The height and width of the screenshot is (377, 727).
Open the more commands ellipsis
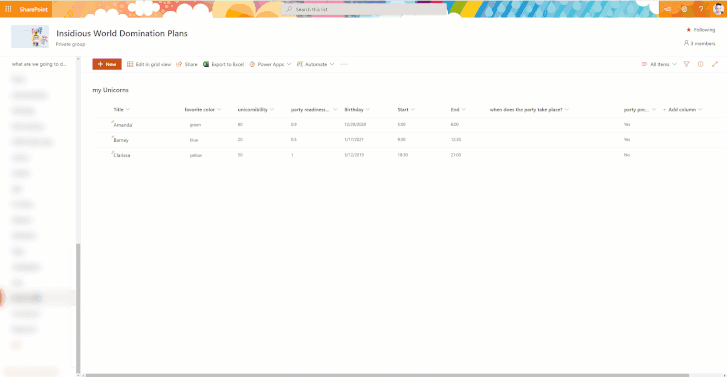(344, 64)
